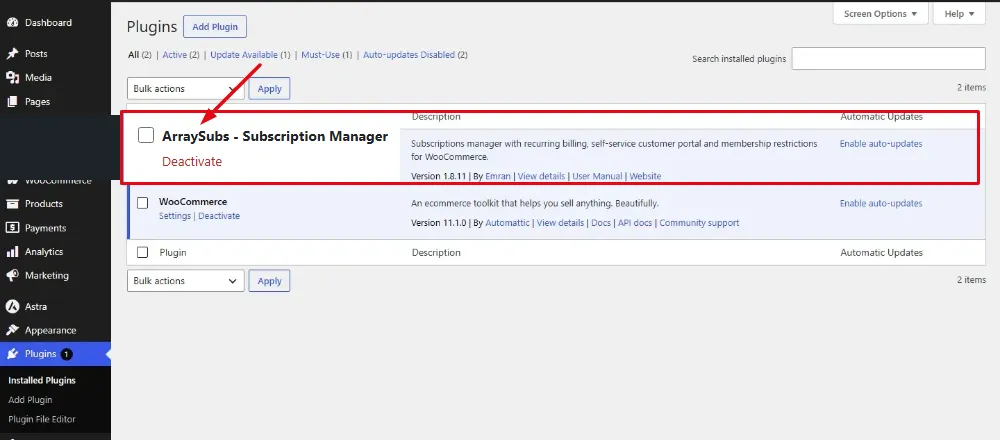Filter plugins by Active

click(174, 55)
